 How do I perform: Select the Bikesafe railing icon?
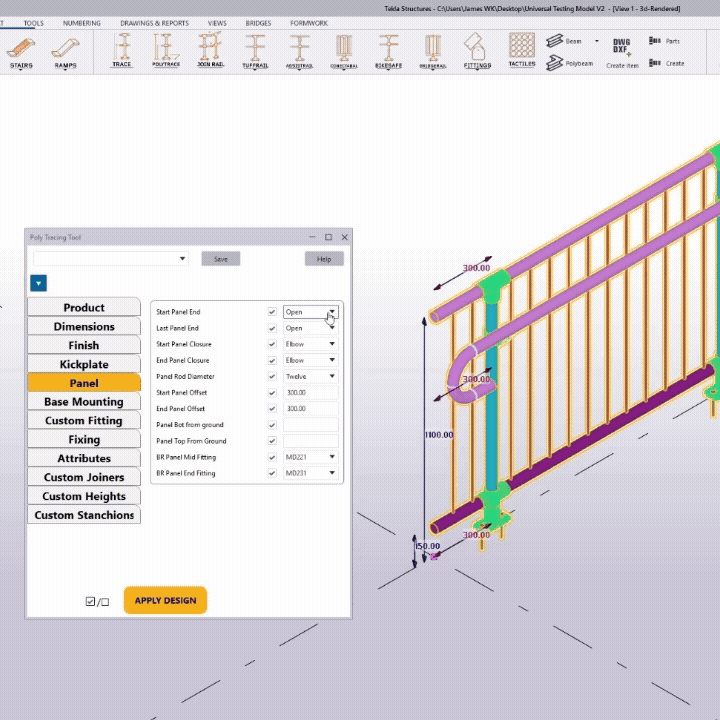pyautogui.click(x=388, y=50)
